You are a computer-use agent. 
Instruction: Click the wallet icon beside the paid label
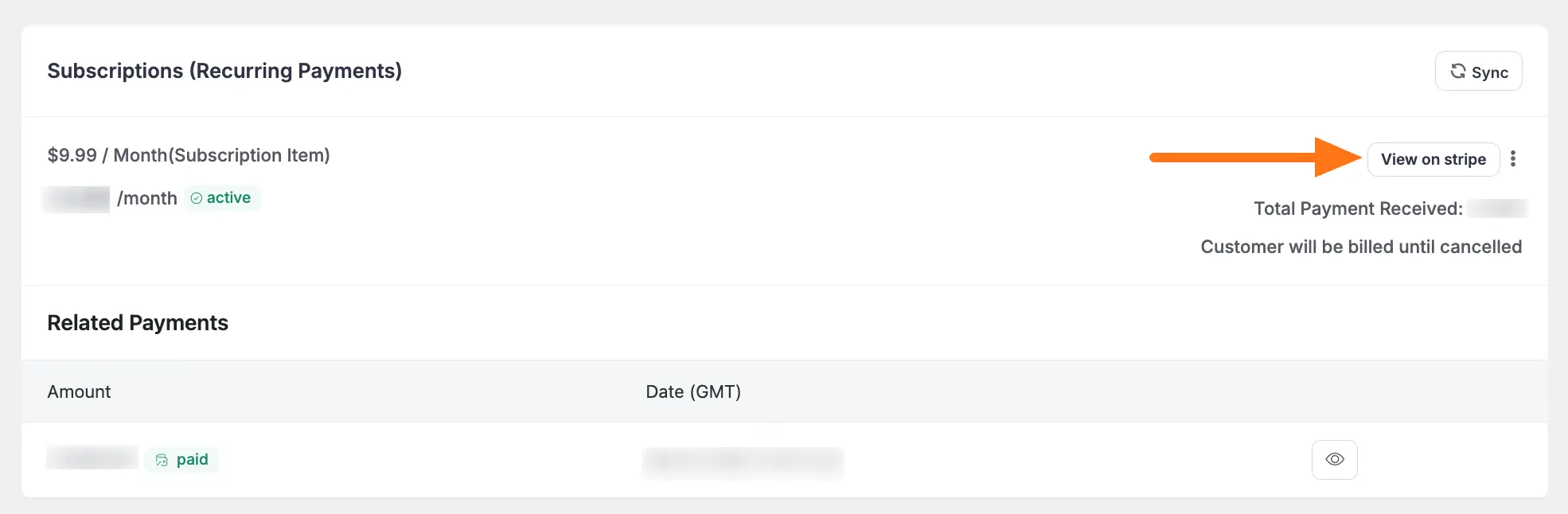[162, 459]
